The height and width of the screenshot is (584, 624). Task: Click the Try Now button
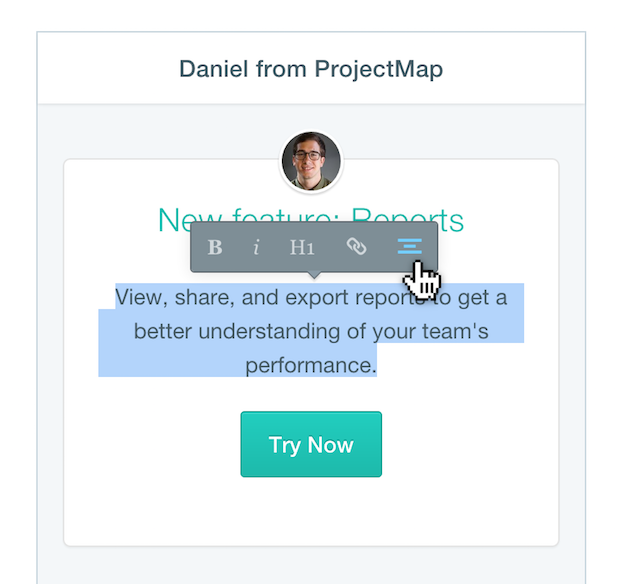[x=311, y=444]
